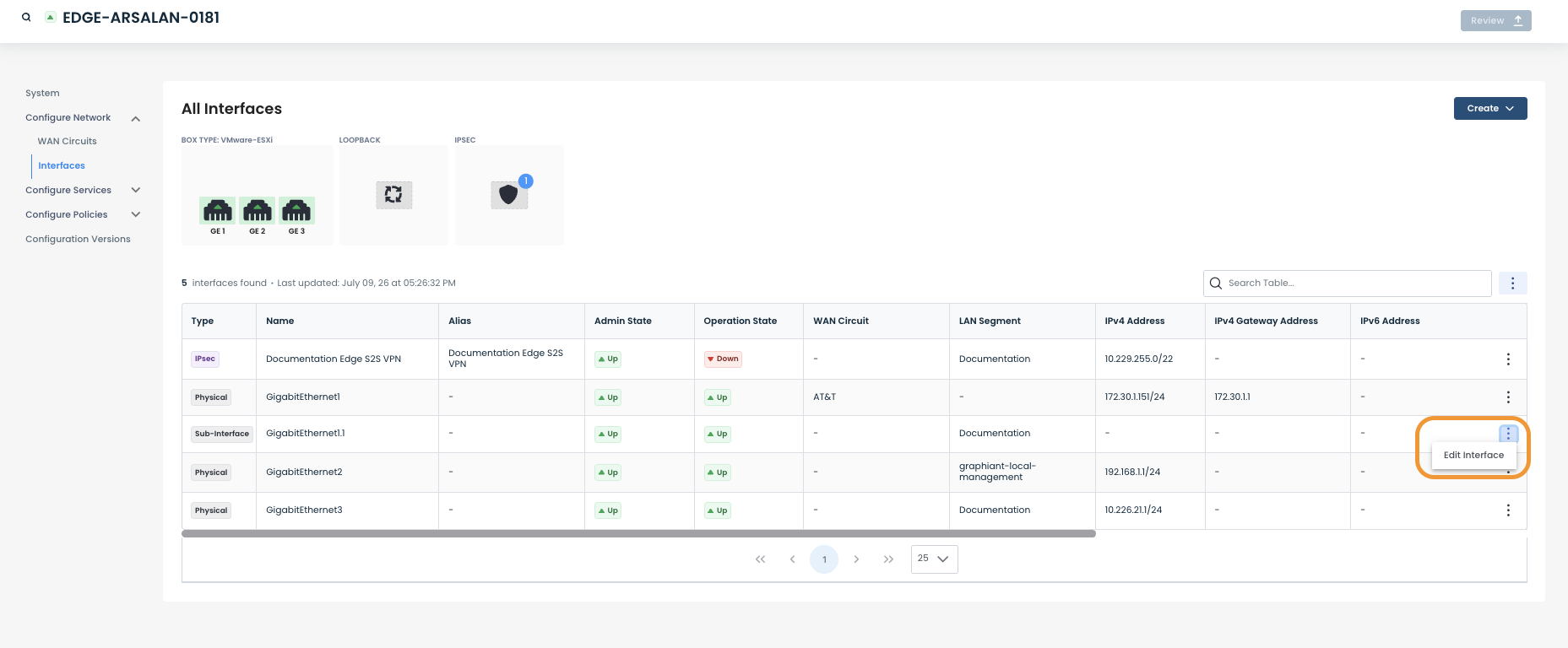Click magnifier icon inside Search Table box
The width and height of the screenshot is (1568, 648).
(1216, 283)
